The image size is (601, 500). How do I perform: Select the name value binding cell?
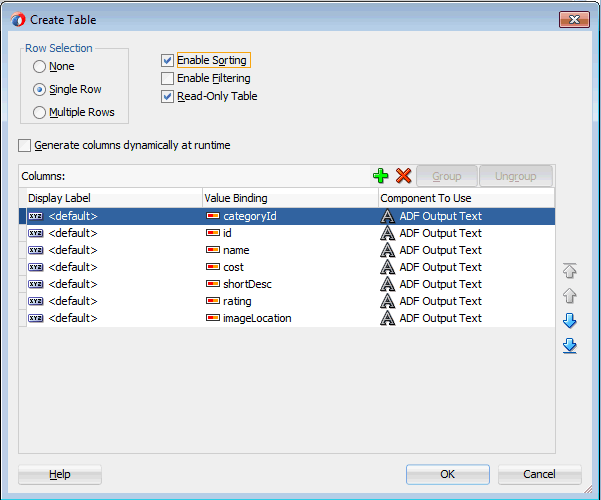point(290,250)
